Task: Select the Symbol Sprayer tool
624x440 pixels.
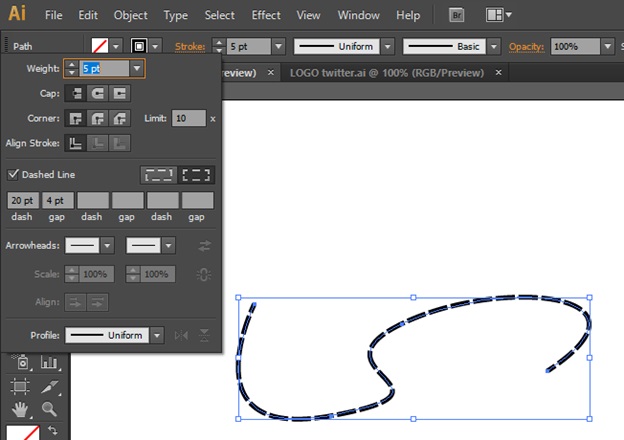Action: (20, 362)
